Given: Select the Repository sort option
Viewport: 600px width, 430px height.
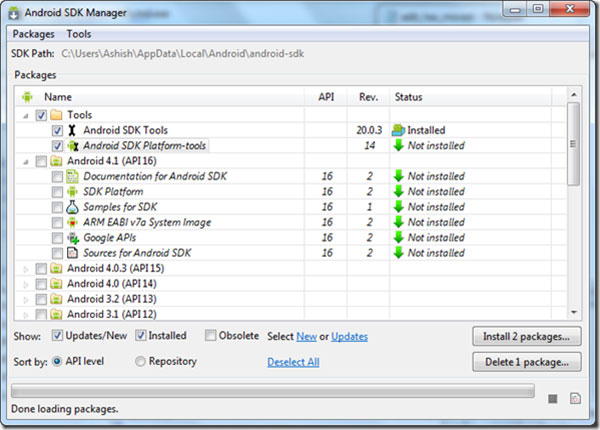Looking at the screenshot, I should pyautogui.click(x=140, y=361).
